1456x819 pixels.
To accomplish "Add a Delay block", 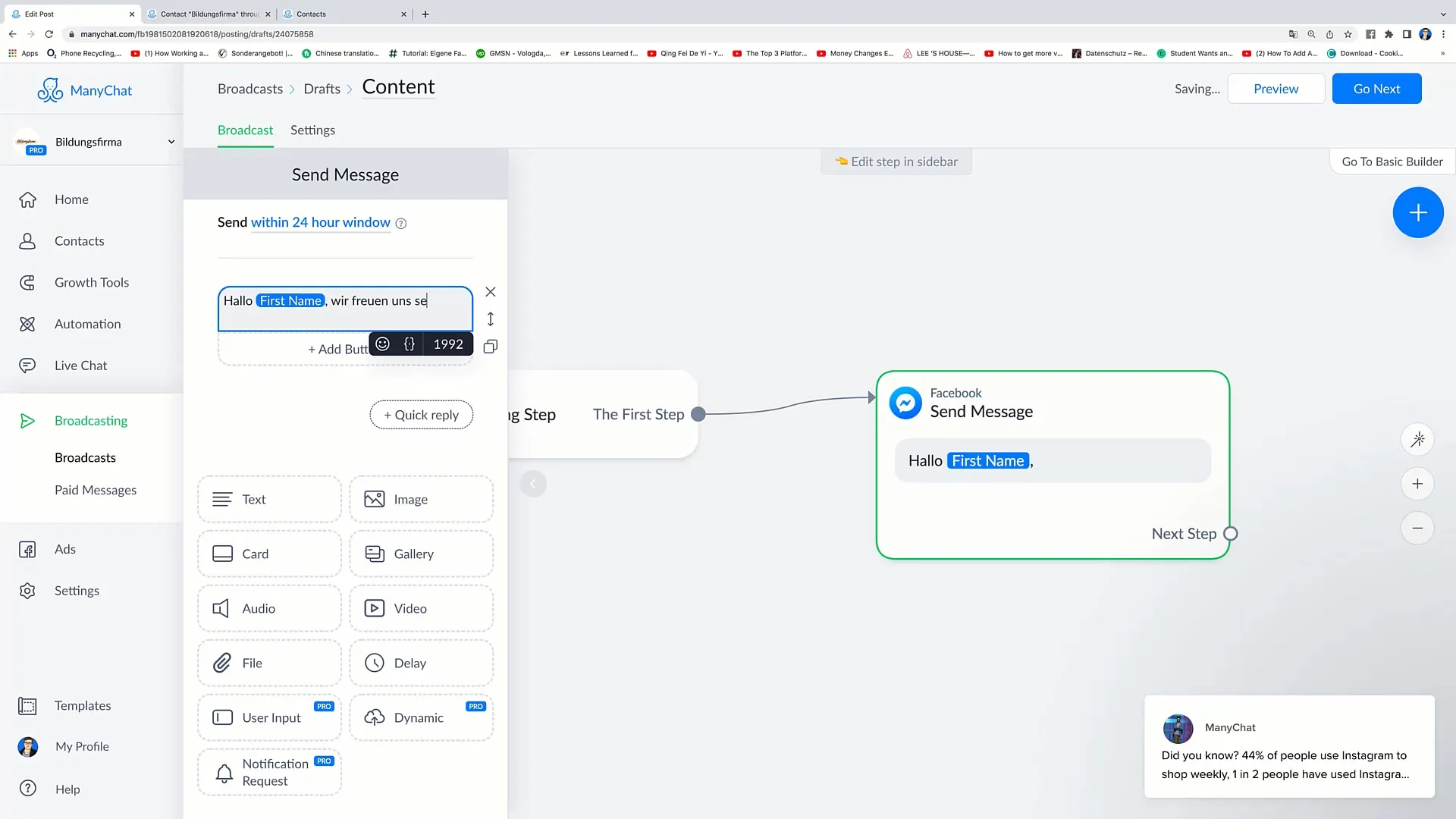I will point(421,663).
